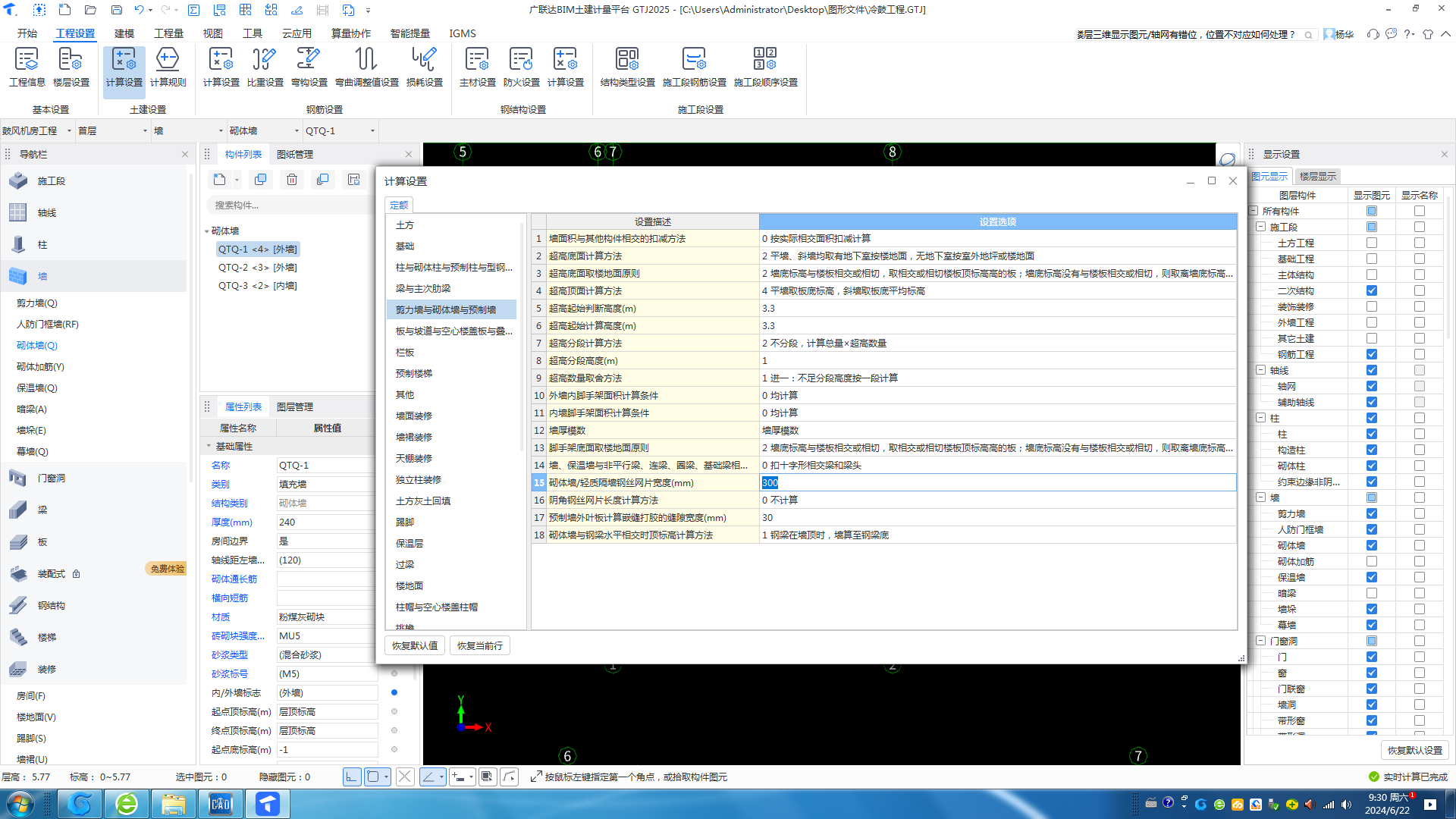Open 比重设置 ribbon icon

pyautogui.click(x=265, y=67)
